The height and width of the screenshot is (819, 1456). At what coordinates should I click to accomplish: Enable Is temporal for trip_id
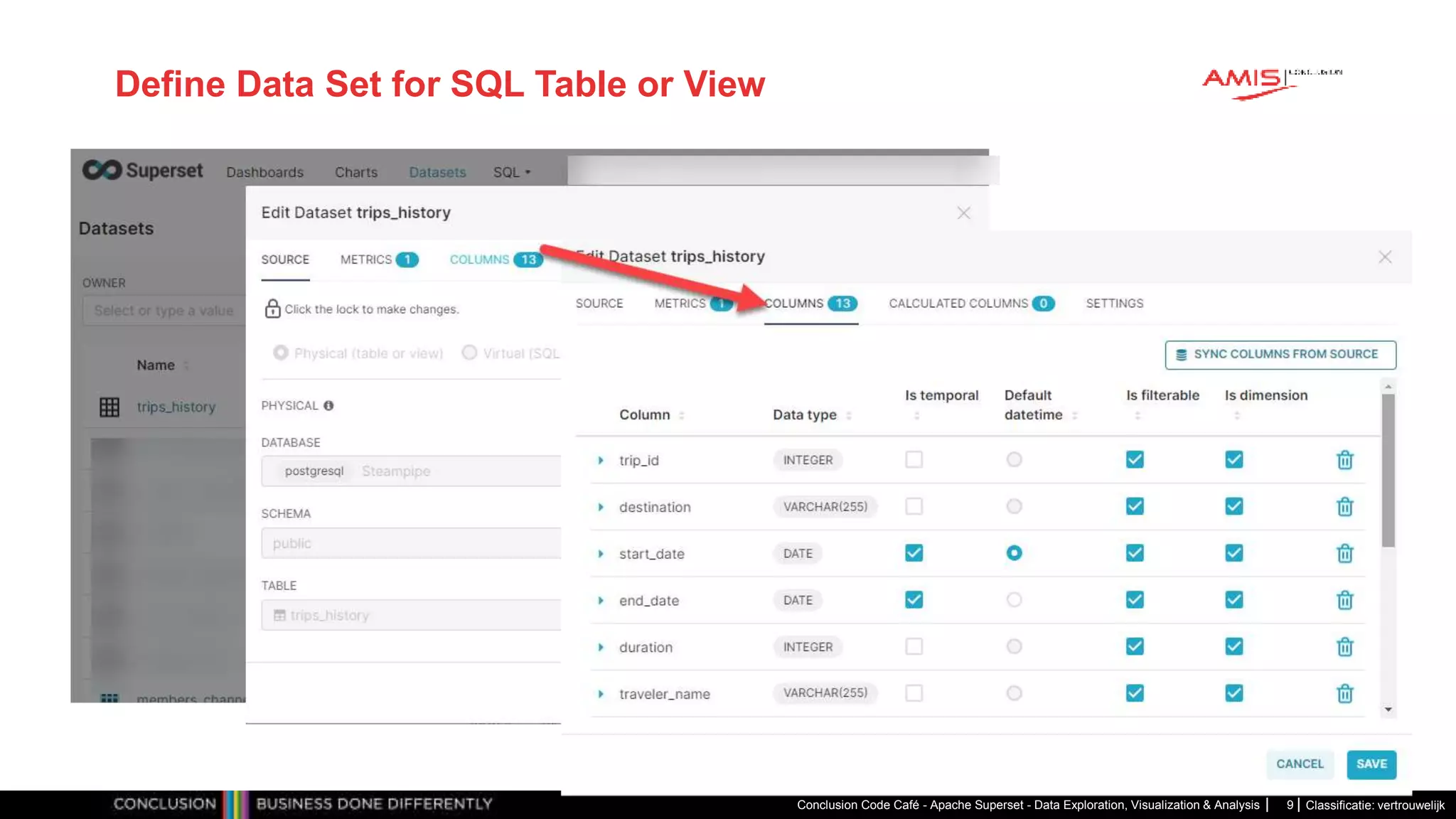(x=914, y=459)
